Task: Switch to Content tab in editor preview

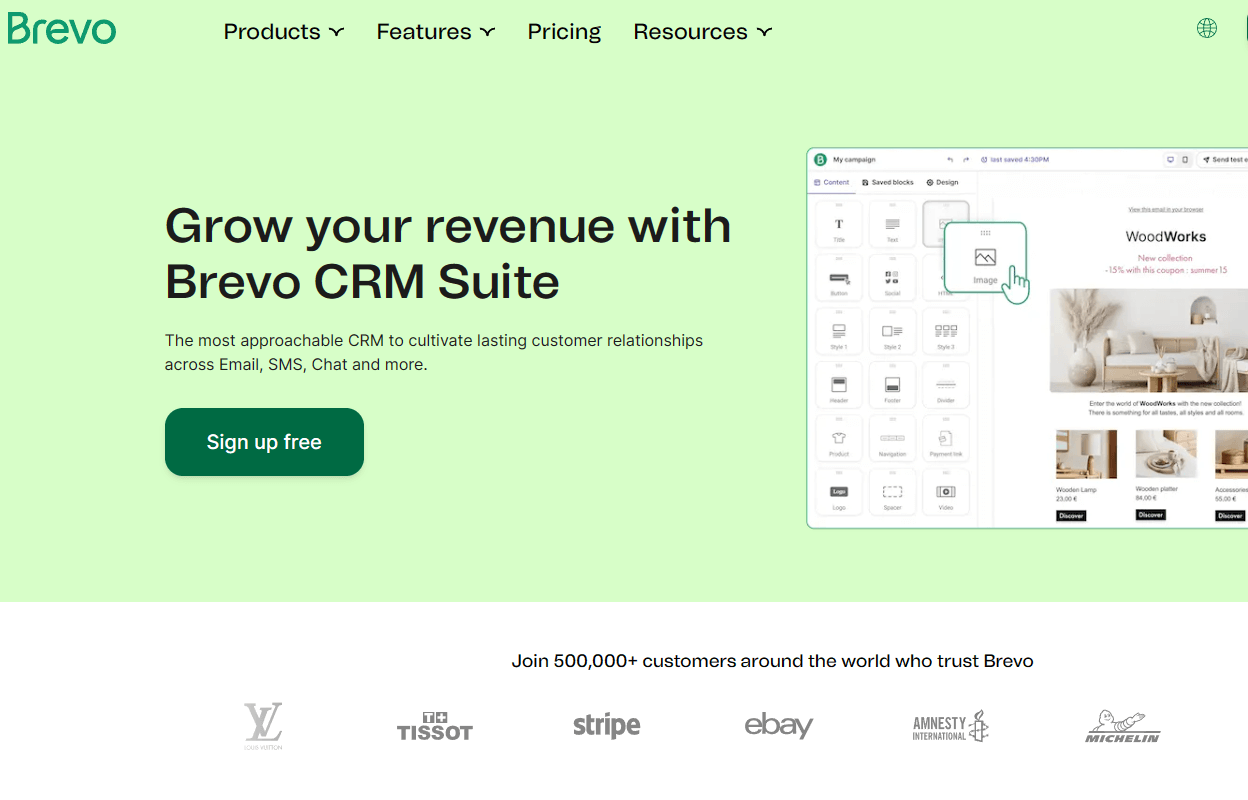Action: click(832, 183)
